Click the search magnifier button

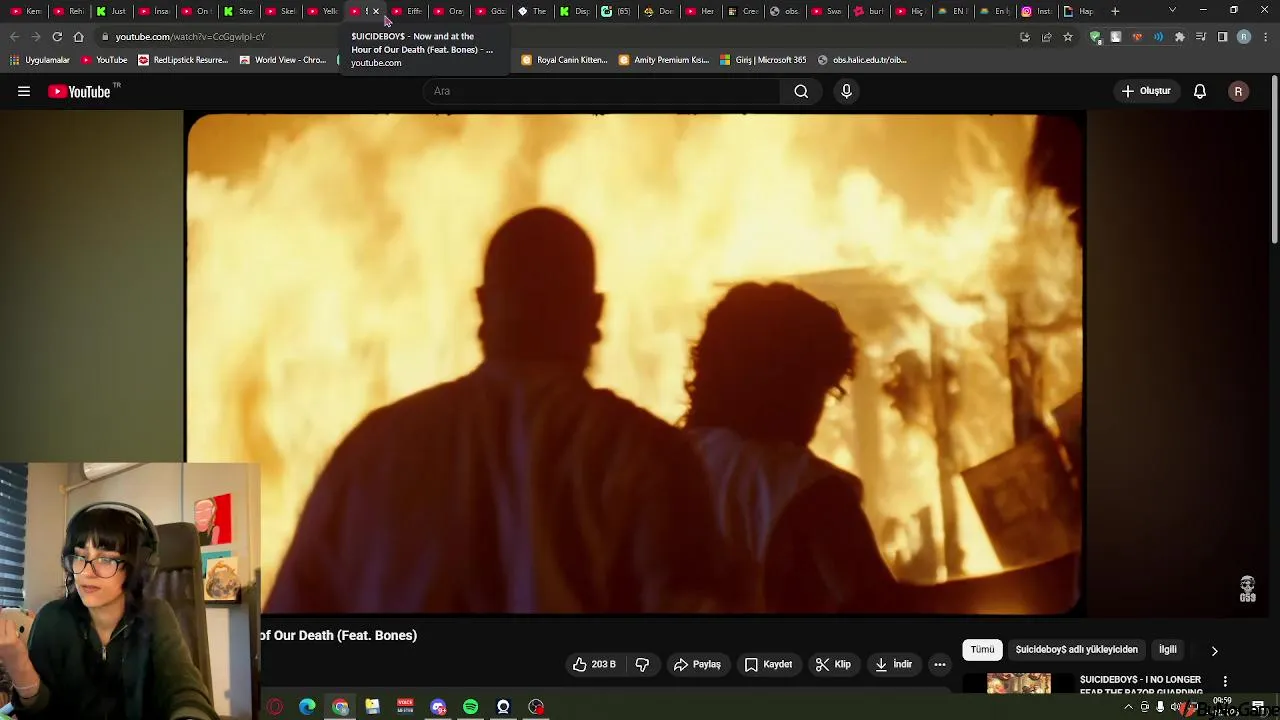tap(801, 91)
